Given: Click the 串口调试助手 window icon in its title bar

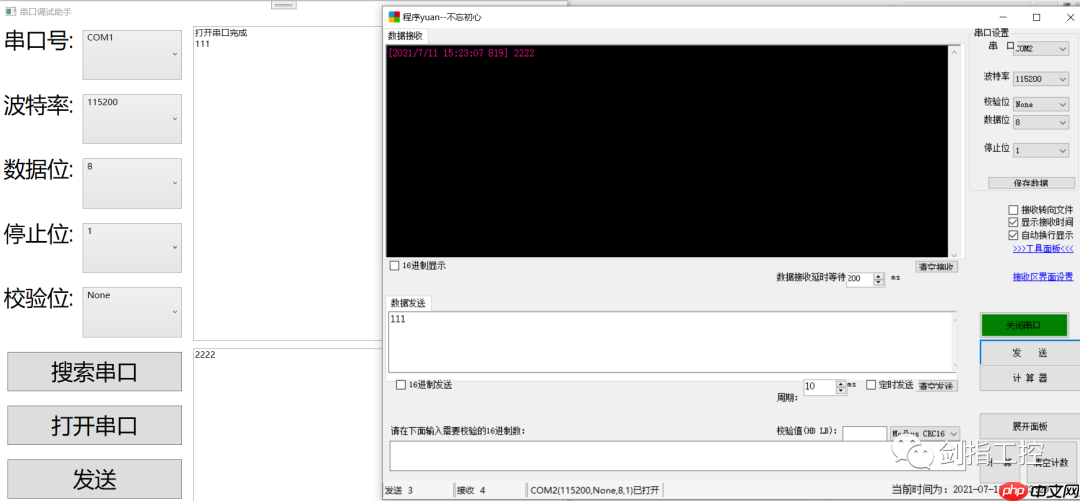Looking at the screenshot, I should click(x=10, y=12).
